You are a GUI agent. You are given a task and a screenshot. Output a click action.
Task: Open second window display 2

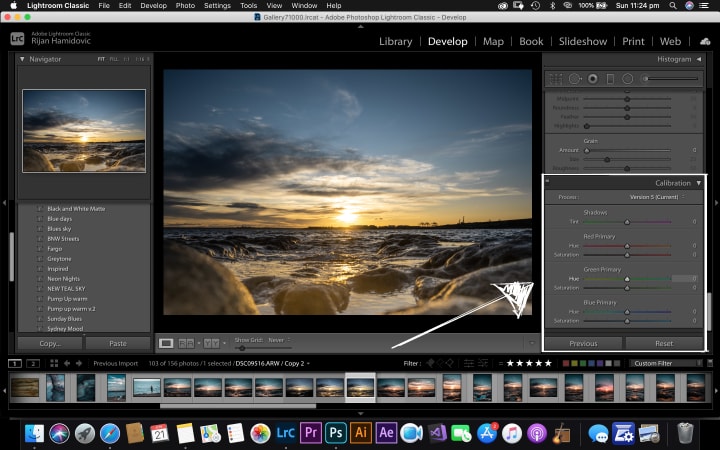pos(33,363)
